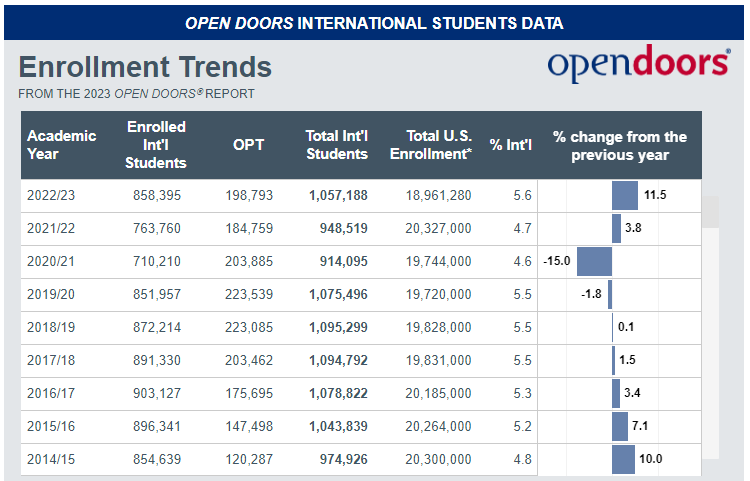The height and width of the screenshot is (481, 750).
Task: Click the 11.5 bar for 2022/23
Action: point(624,195)
